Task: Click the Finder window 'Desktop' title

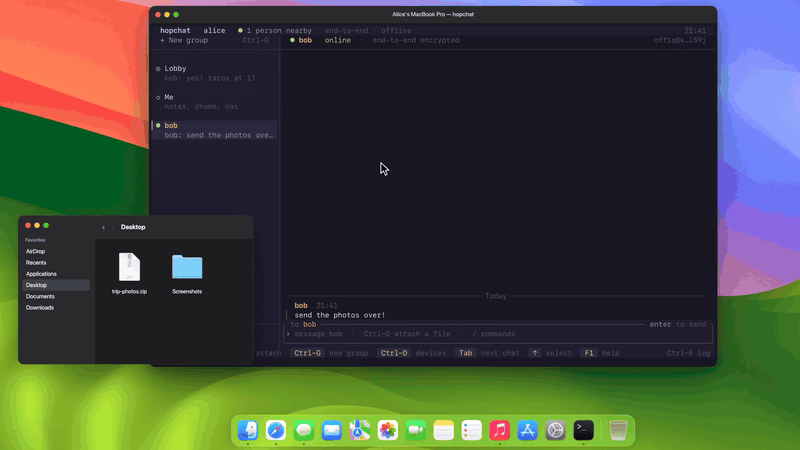Action: click(133, 227)
